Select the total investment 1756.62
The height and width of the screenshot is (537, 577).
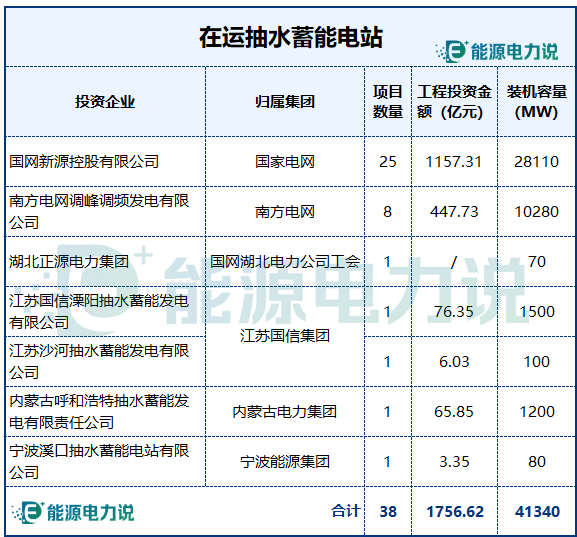tap(455, 512)
